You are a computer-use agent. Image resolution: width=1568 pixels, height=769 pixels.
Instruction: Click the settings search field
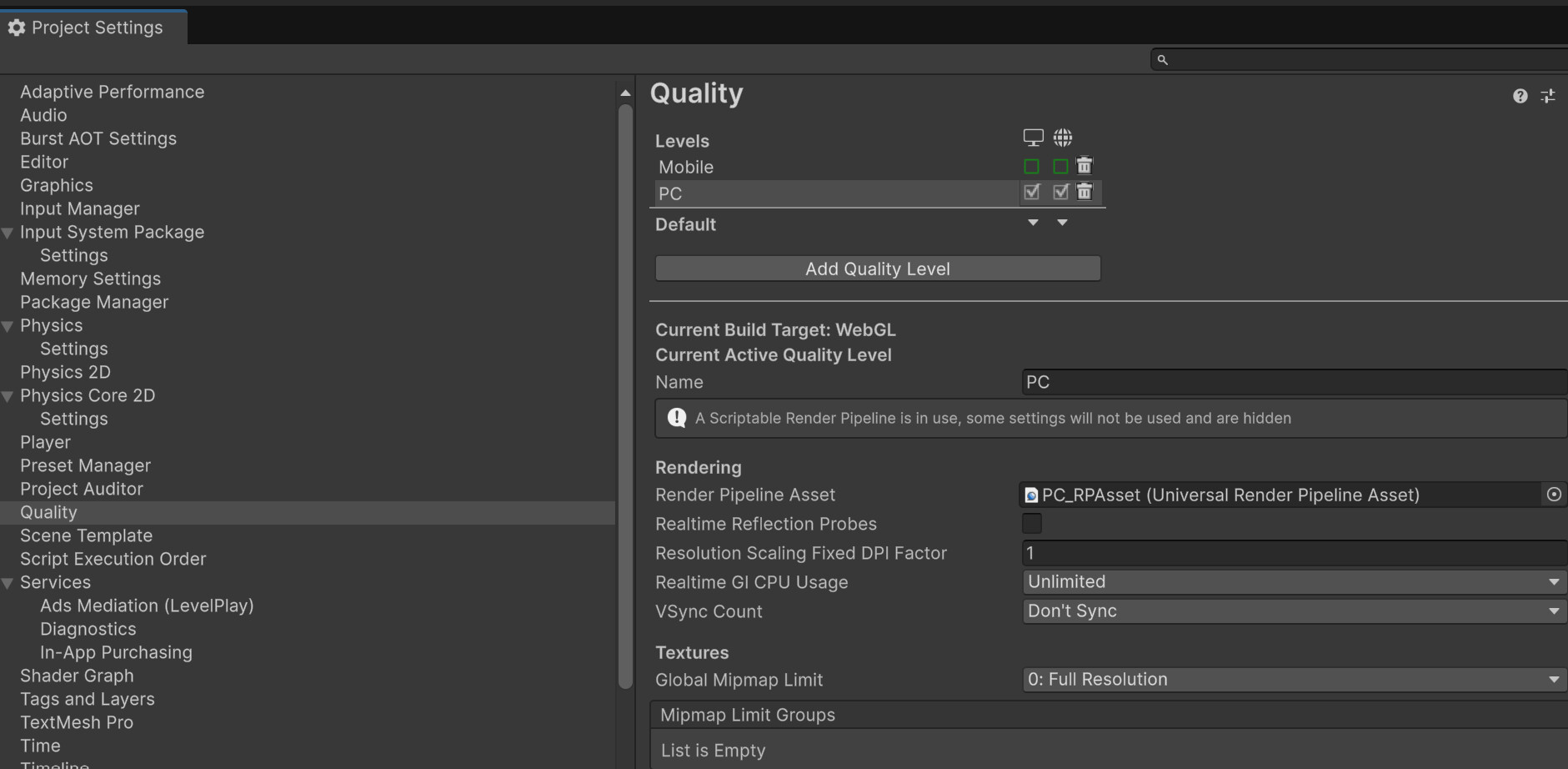(x=1360, y=59)
